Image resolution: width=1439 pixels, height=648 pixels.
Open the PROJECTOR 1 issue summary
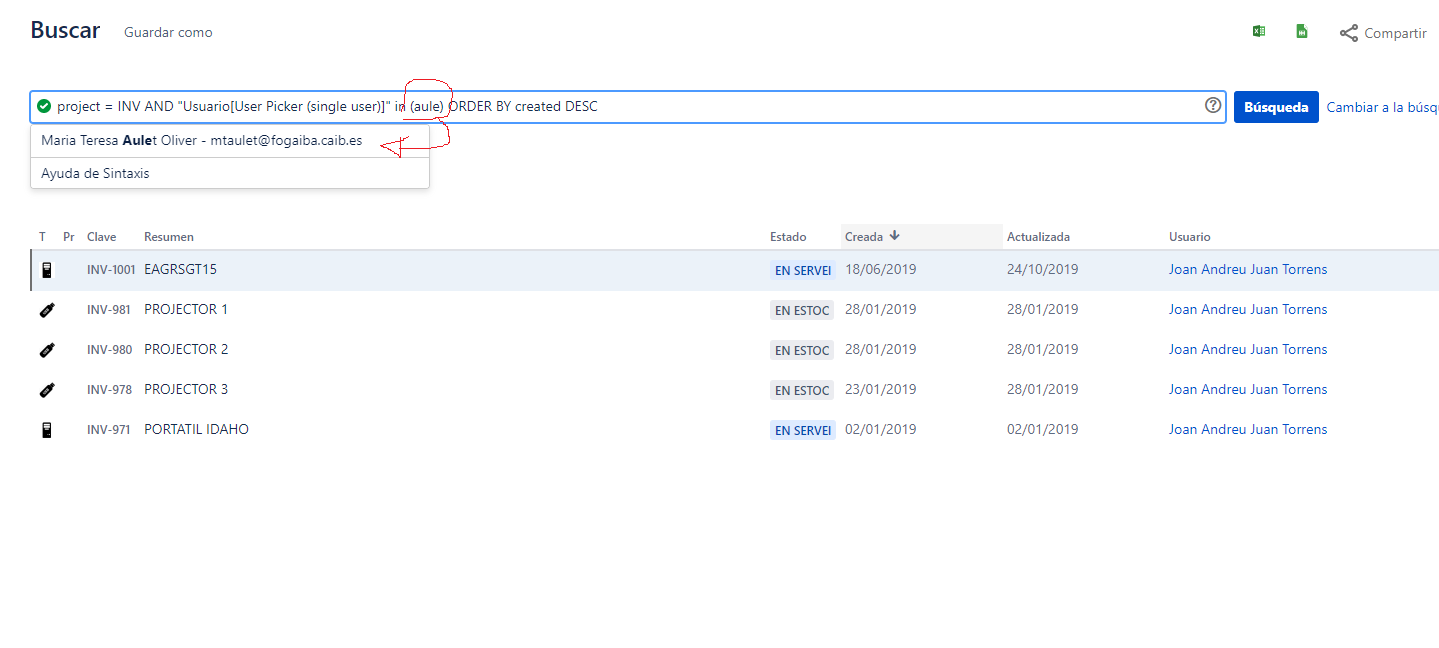pyautogui.click(x=186, y=309)
